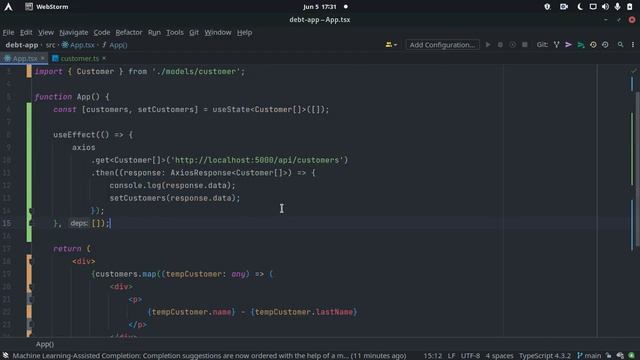Click the GNOME Activities logo
This screenshot has width=640, height=360.
coord(8,7)
